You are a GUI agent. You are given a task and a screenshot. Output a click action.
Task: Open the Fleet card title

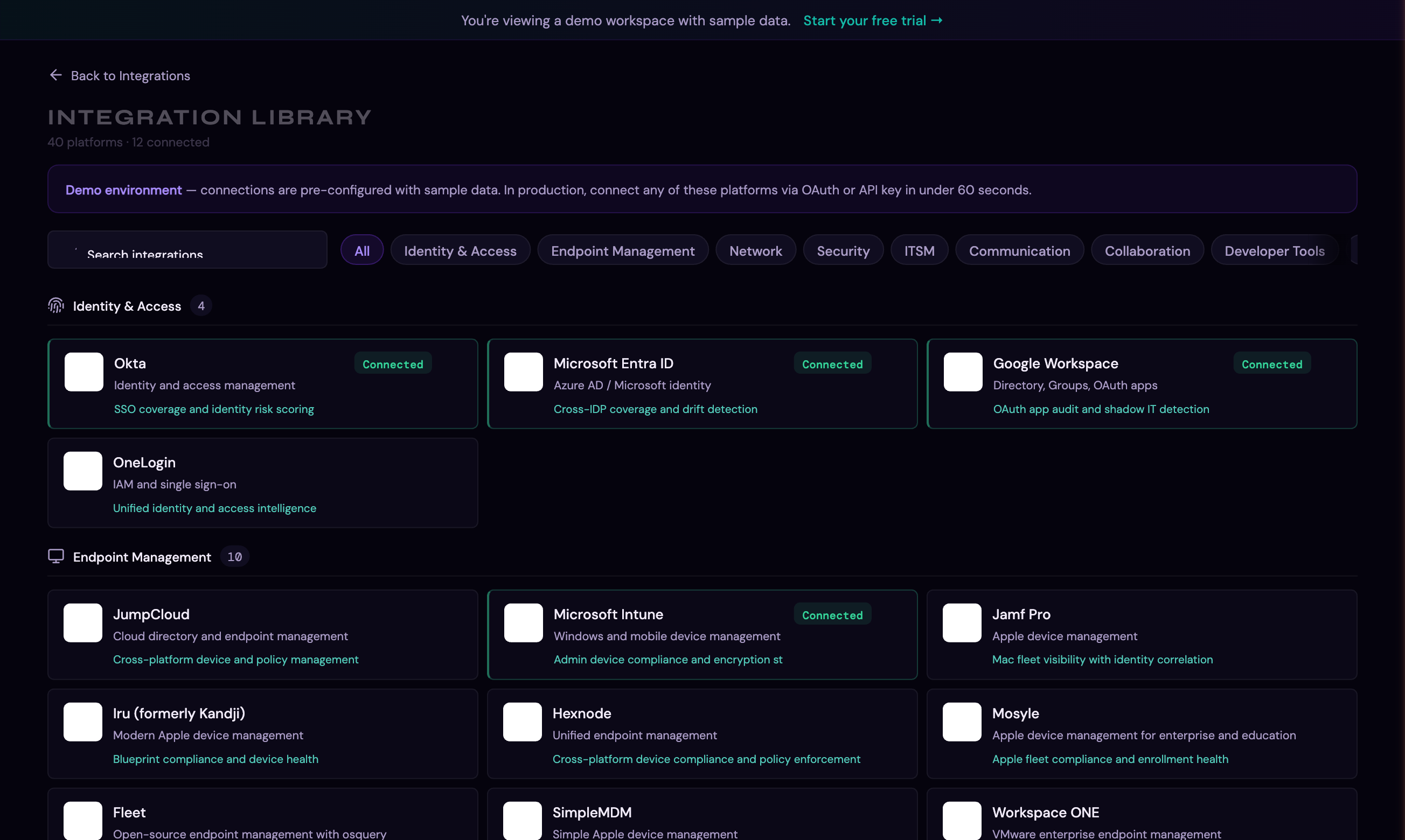pyautogui.click(x=129, y=812)
